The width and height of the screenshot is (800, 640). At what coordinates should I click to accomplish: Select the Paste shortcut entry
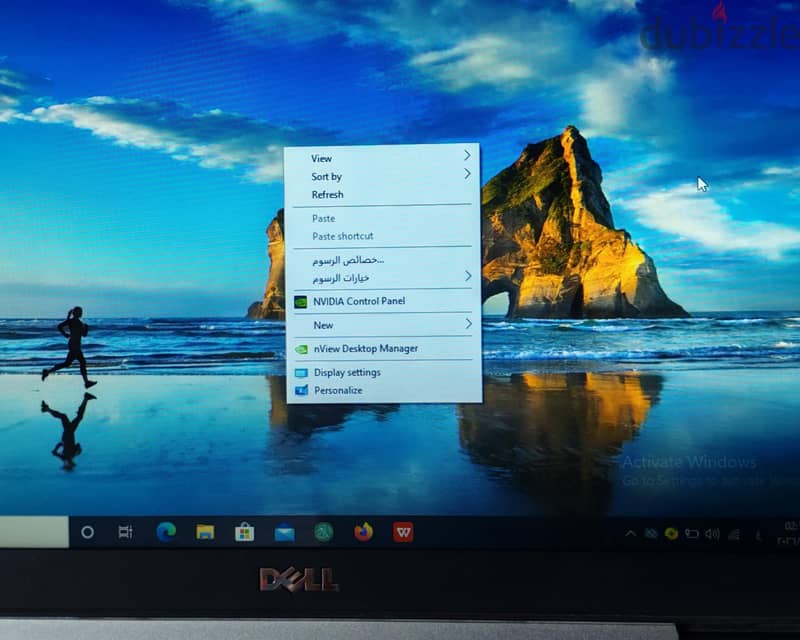[383, 236]
